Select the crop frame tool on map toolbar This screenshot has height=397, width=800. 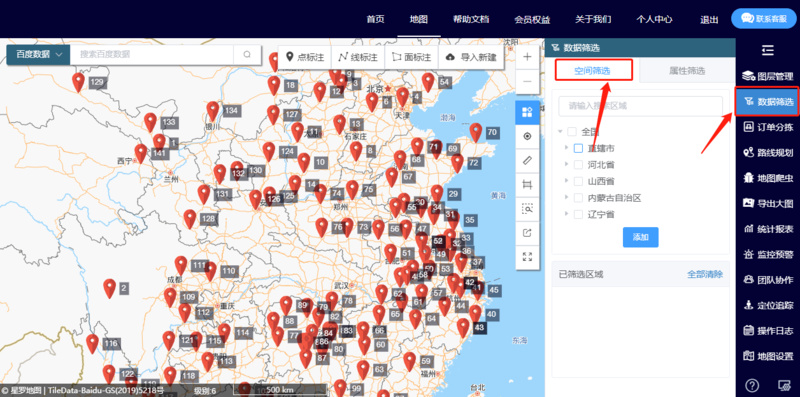pos(528,185)
